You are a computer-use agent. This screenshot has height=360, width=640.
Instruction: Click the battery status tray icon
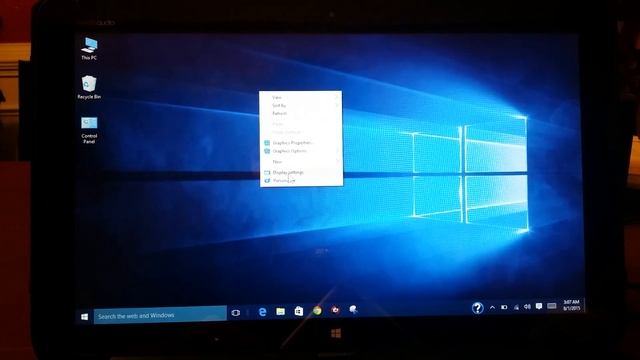[504, 307]
